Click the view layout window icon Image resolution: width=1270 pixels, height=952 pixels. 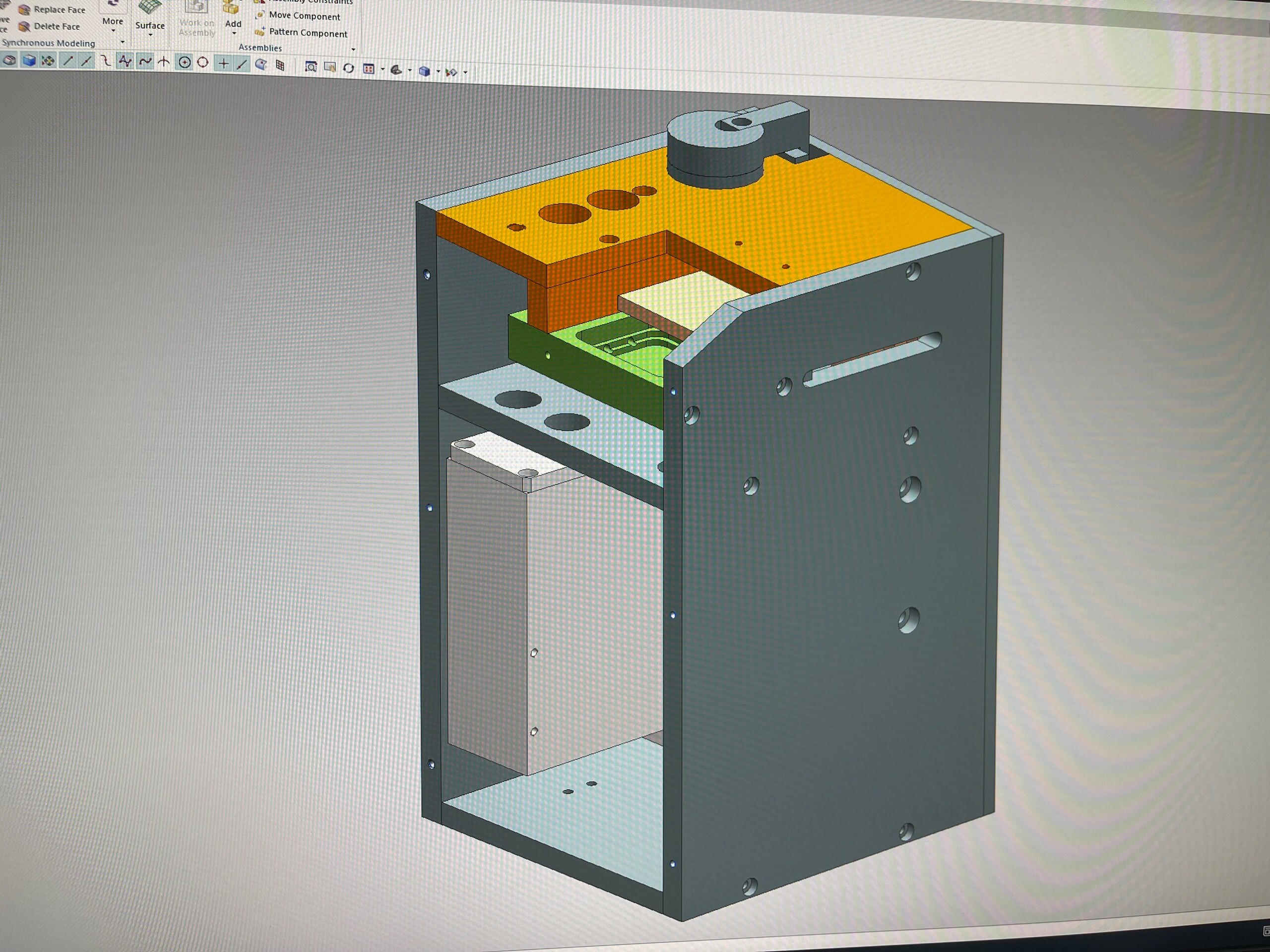tap(369, 69)
